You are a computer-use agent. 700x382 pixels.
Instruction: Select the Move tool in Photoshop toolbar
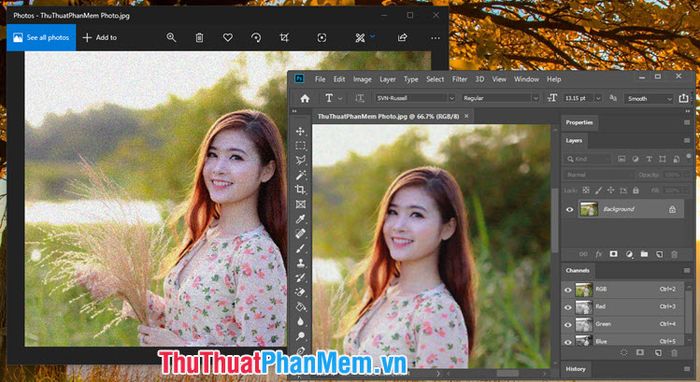pos(300,131)
